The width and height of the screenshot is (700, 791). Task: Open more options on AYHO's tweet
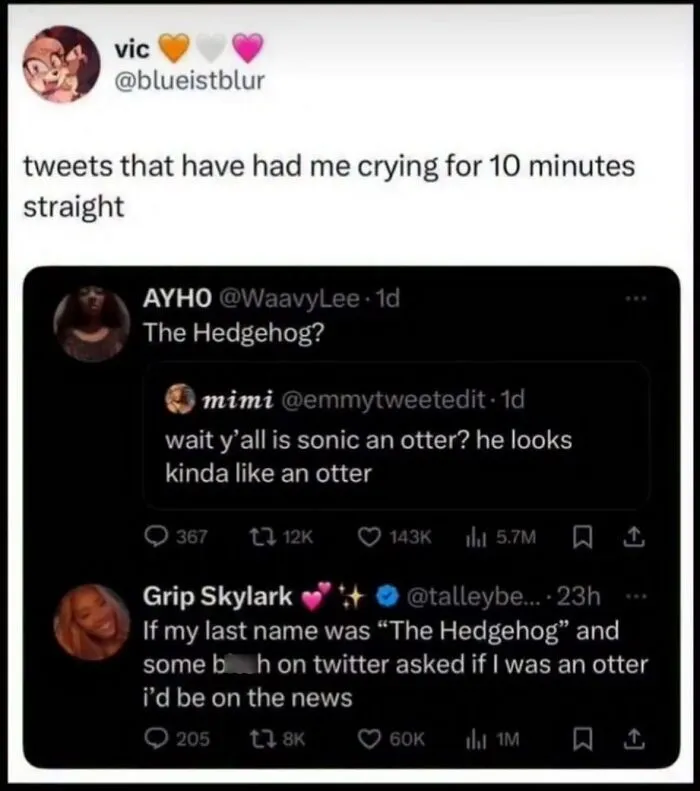tap(636, 299)
